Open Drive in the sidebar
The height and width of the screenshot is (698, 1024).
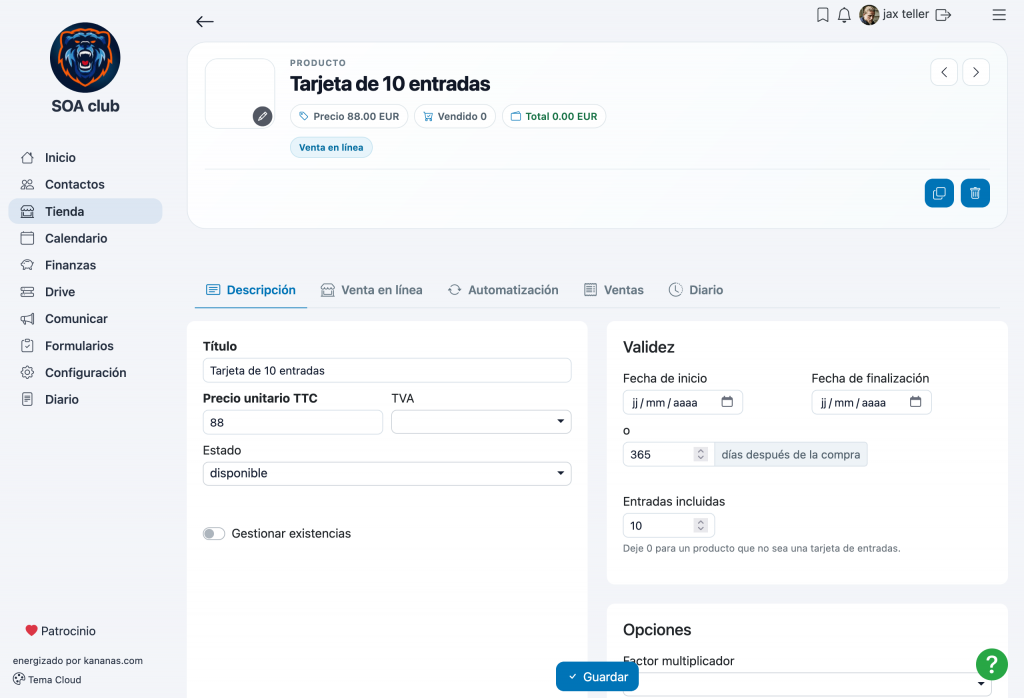click(x=85, y=292)
